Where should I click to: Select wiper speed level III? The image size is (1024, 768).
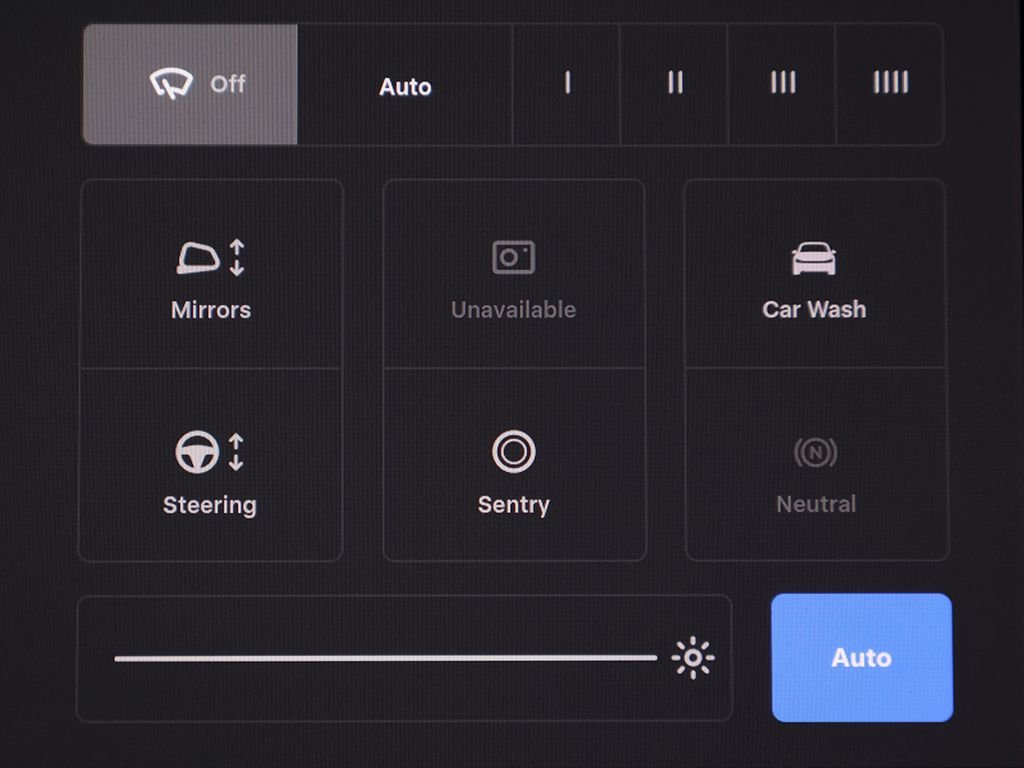click(782, 84)
